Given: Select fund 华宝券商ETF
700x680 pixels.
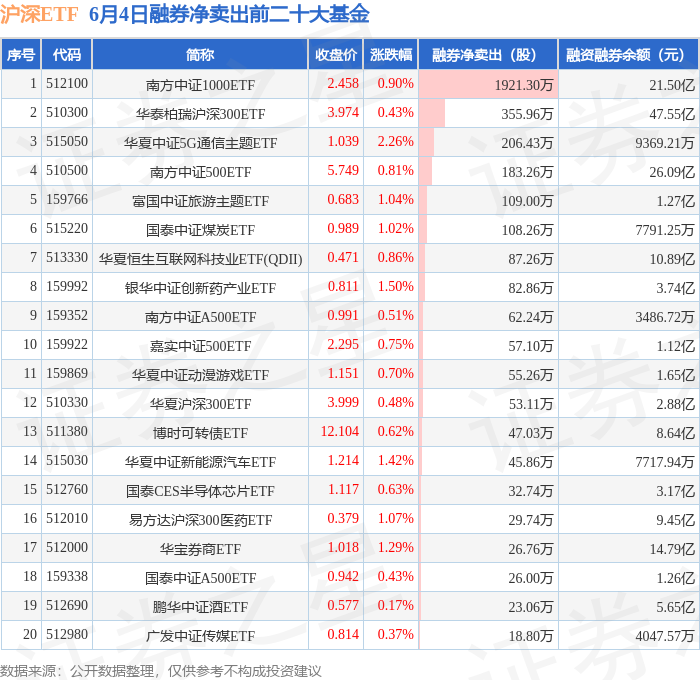Looking at the screenshot, I should 200,549.
